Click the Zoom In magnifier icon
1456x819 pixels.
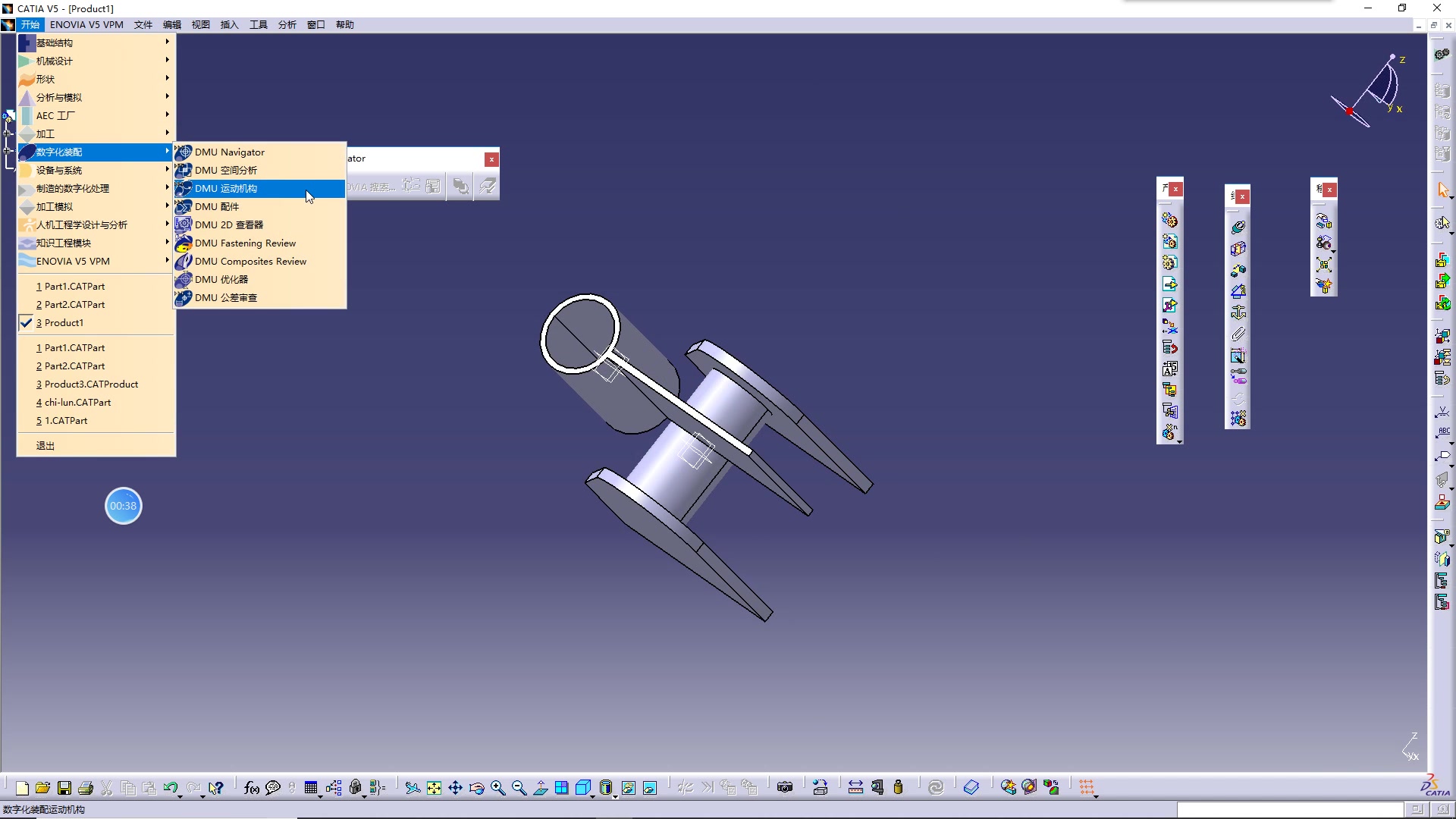pos(497,788)
